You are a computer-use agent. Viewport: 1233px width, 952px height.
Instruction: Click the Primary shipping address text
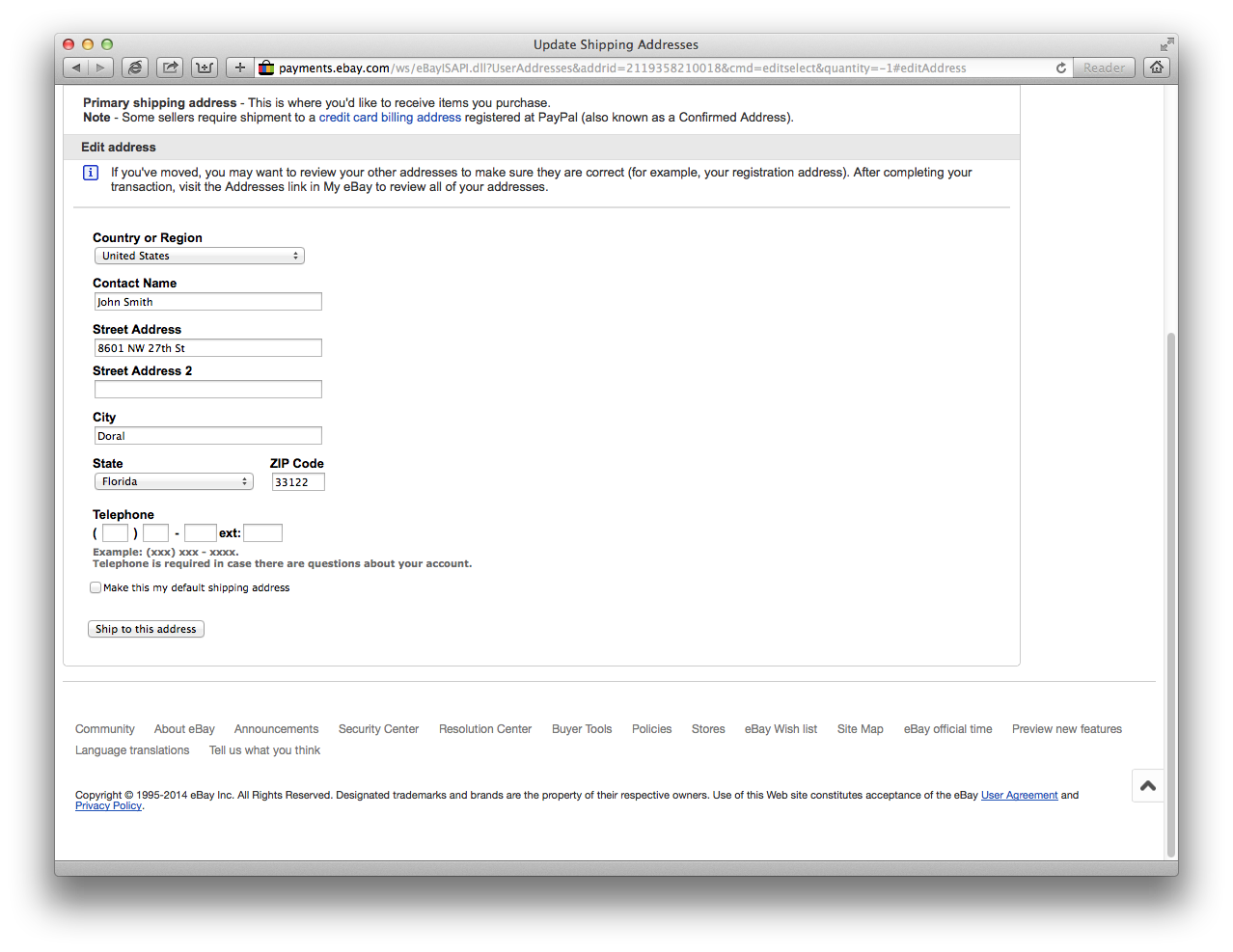coord(159,103)
